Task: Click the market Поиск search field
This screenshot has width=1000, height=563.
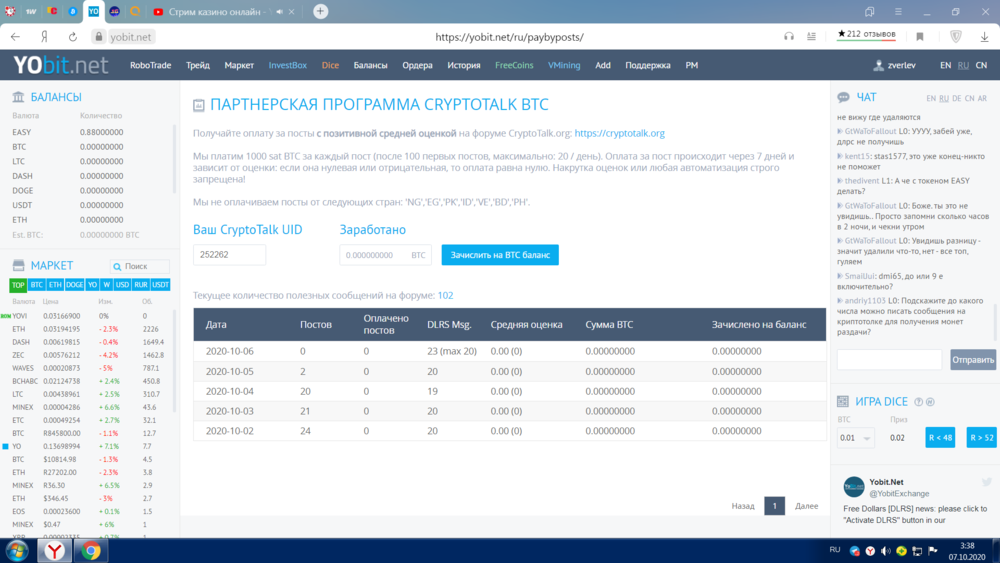Action: point(140,266)
